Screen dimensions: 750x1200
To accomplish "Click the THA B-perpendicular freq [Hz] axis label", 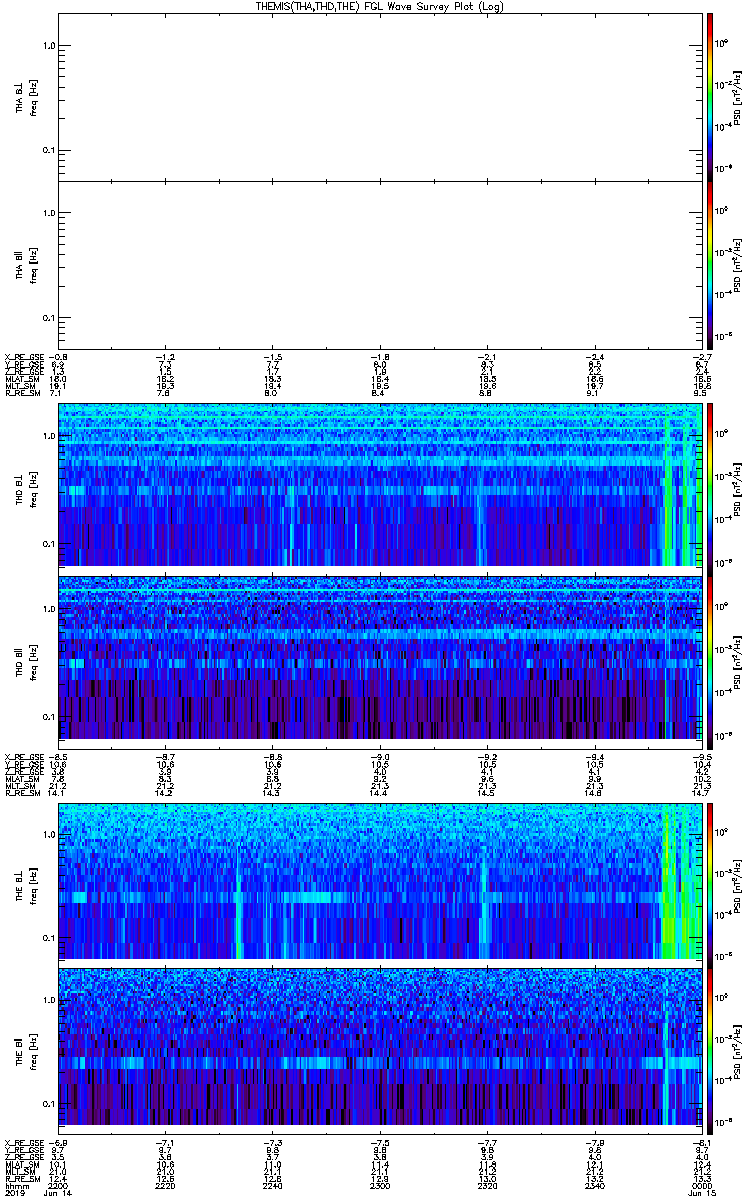I will coord(33,96).
